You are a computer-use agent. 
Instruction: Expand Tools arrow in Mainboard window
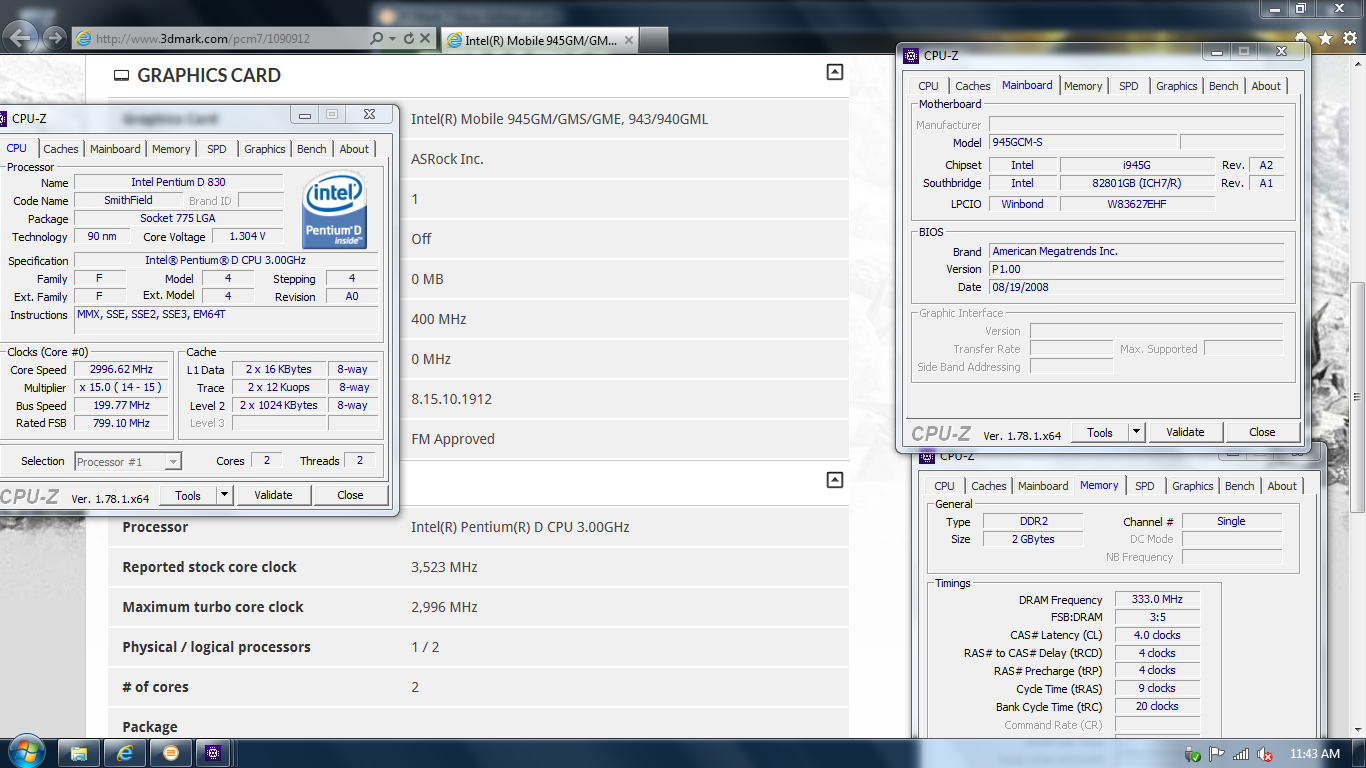tap(1137, 432)
